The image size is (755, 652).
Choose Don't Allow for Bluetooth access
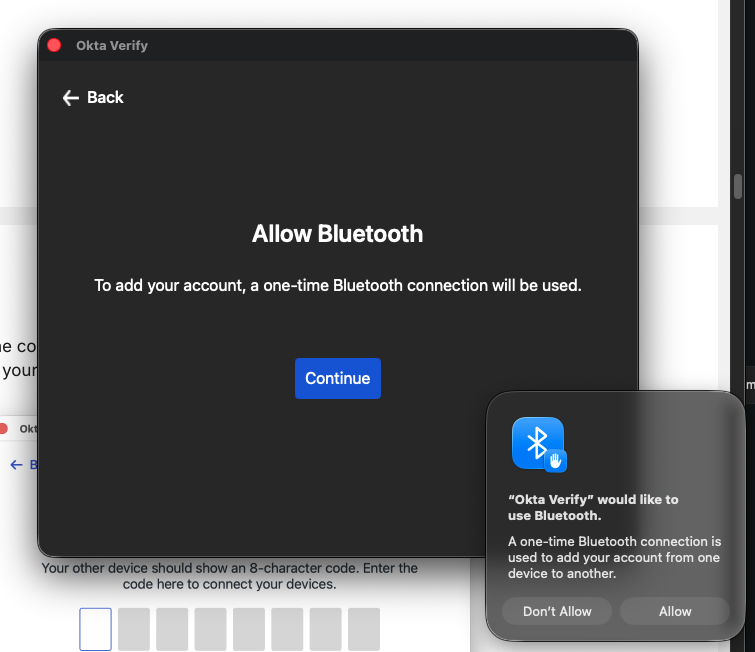pyautogui.click(x=557, y=611)
